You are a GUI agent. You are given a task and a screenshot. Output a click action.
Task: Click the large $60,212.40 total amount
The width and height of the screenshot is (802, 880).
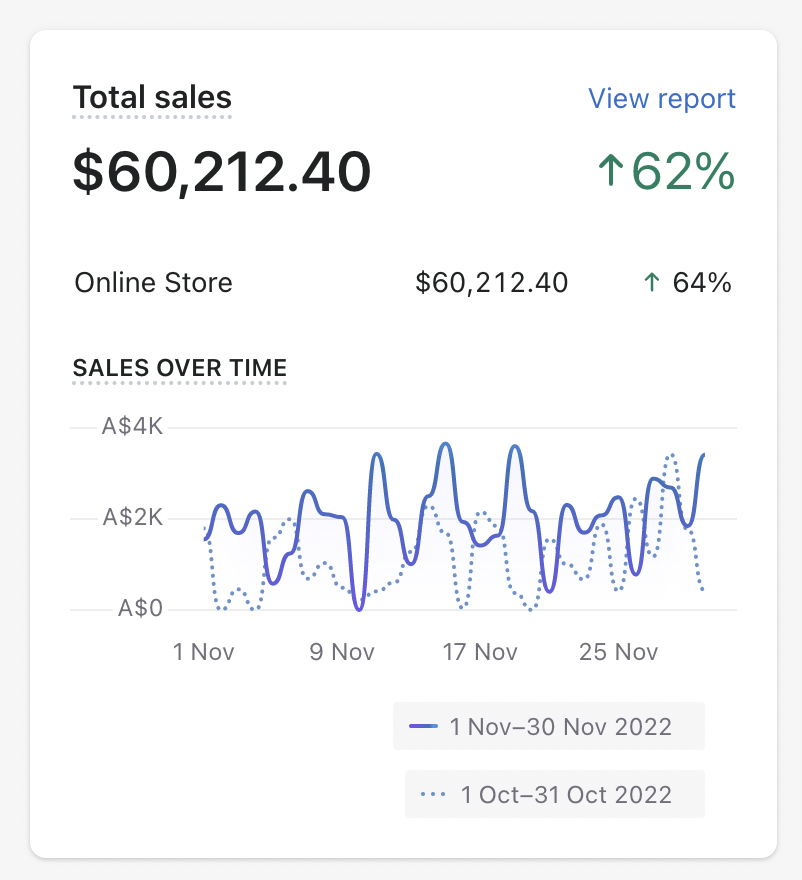[222, 172]
